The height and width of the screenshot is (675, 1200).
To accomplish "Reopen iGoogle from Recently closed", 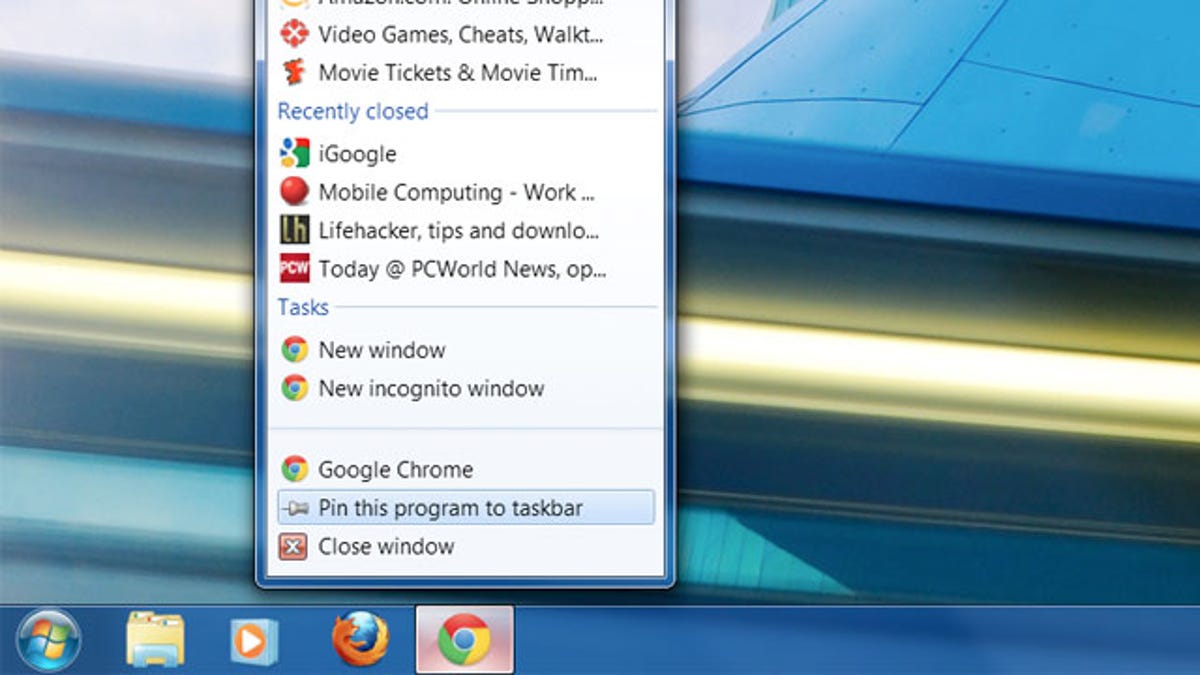I will [466, 154].
